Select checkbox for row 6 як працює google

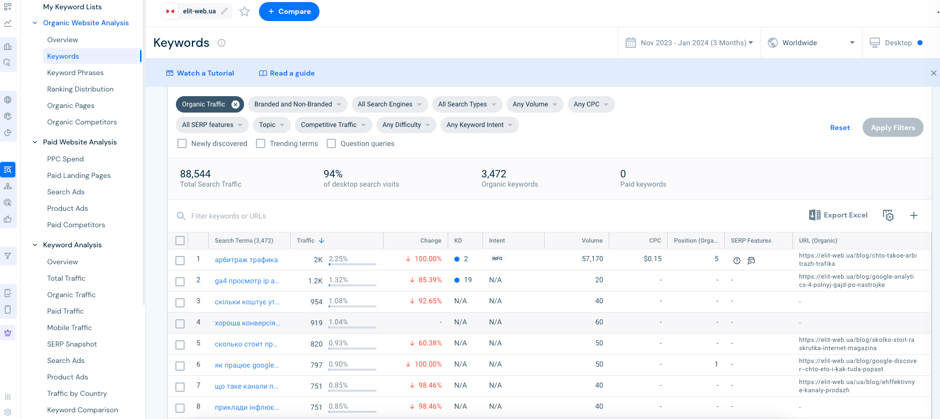pos(180,366)
